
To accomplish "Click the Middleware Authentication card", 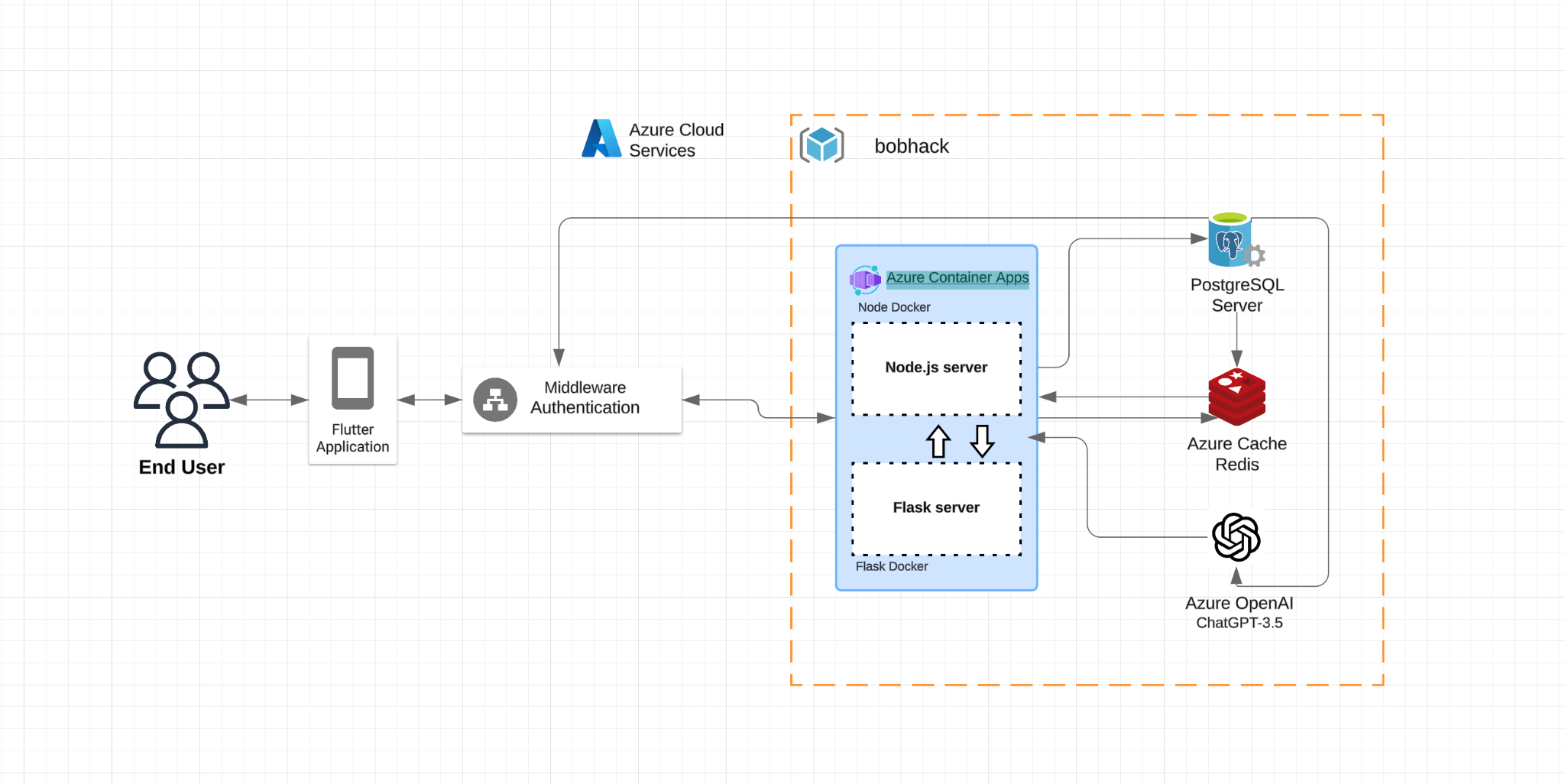I will pos(572,400).
